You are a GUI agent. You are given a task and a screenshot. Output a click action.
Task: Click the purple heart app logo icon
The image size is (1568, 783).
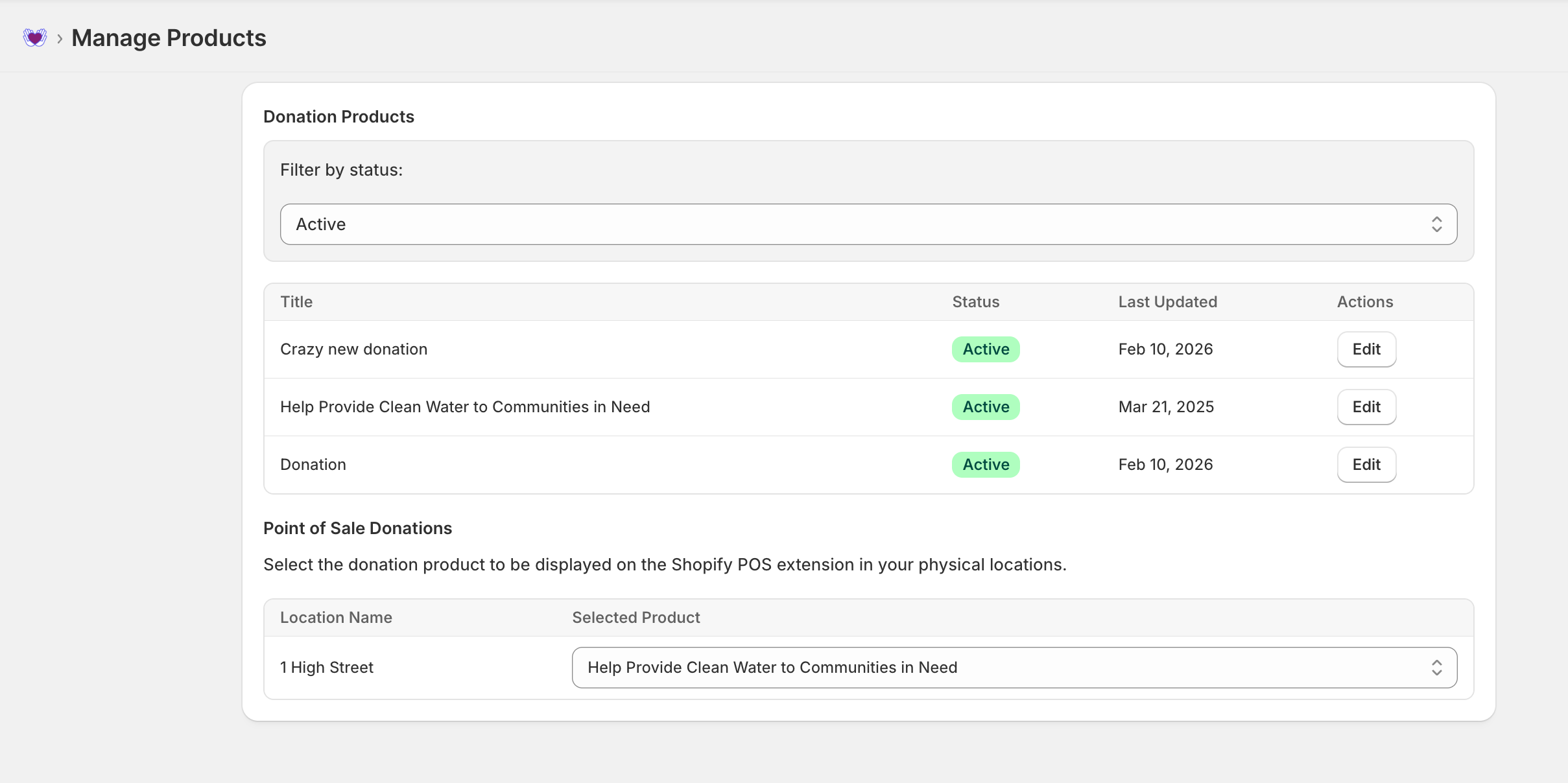(x=35, y=38)
